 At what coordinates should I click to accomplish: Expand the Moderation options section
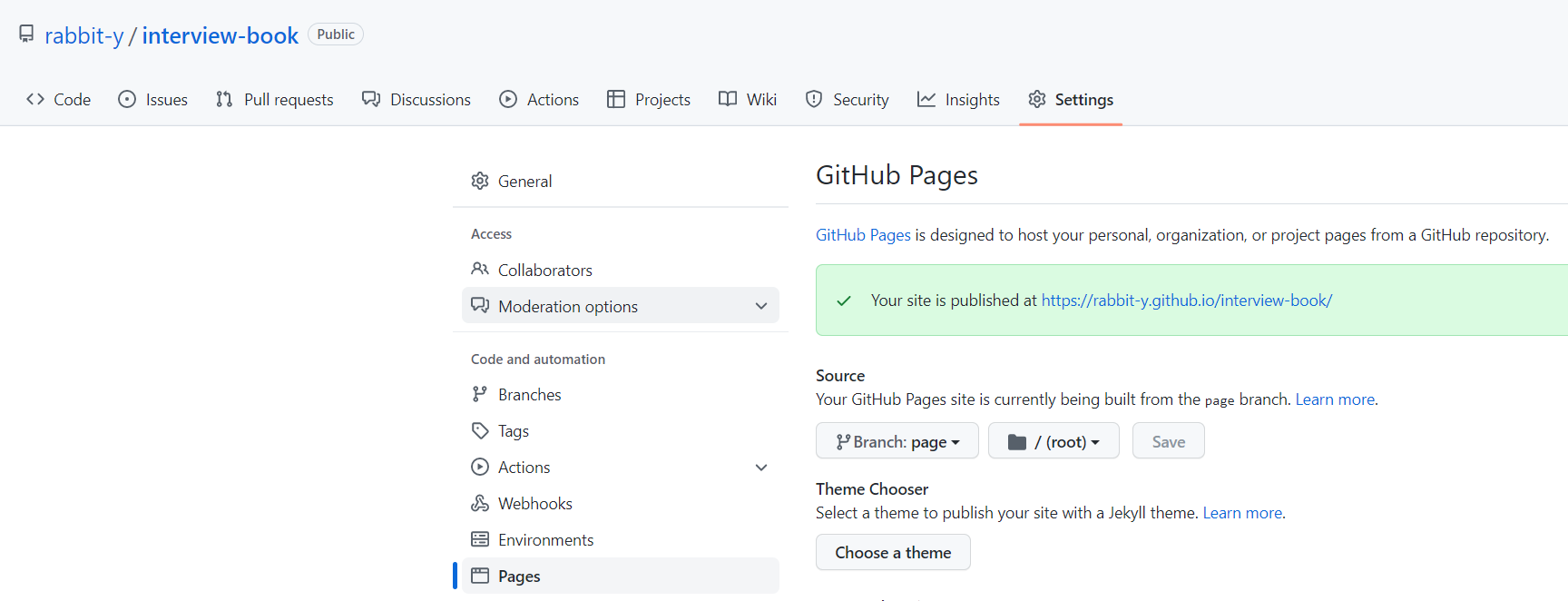tap(761, 306)
